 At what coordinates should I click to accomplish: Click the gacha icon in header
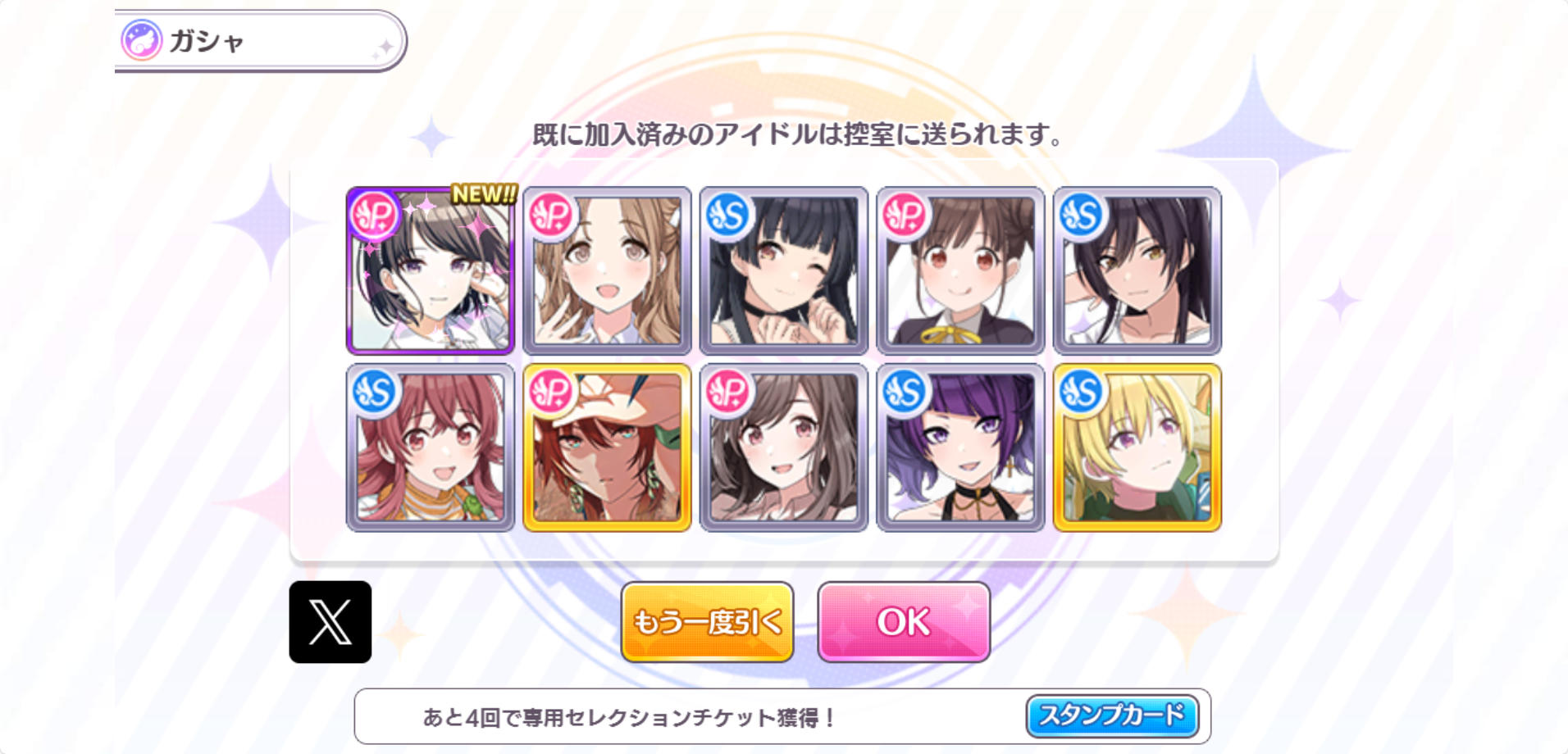(x=141, y=40)
